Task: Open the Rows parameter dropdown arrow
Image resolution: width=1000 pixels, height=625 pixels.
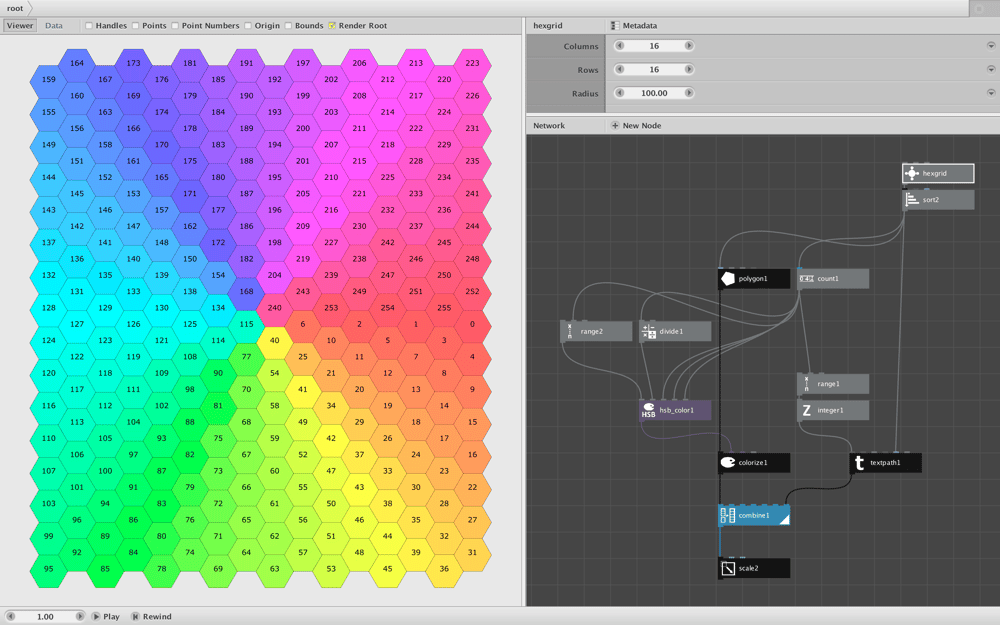Action: click(991, 70)
